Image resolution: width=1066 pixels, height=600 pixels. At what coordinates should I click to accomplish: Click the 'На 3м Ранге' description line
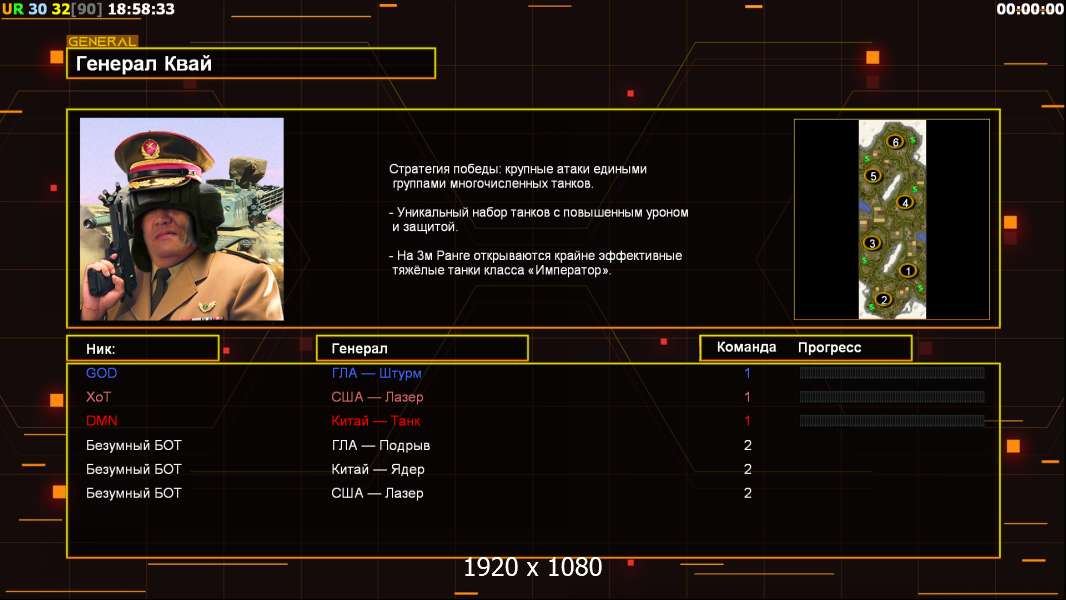(536, 263)
